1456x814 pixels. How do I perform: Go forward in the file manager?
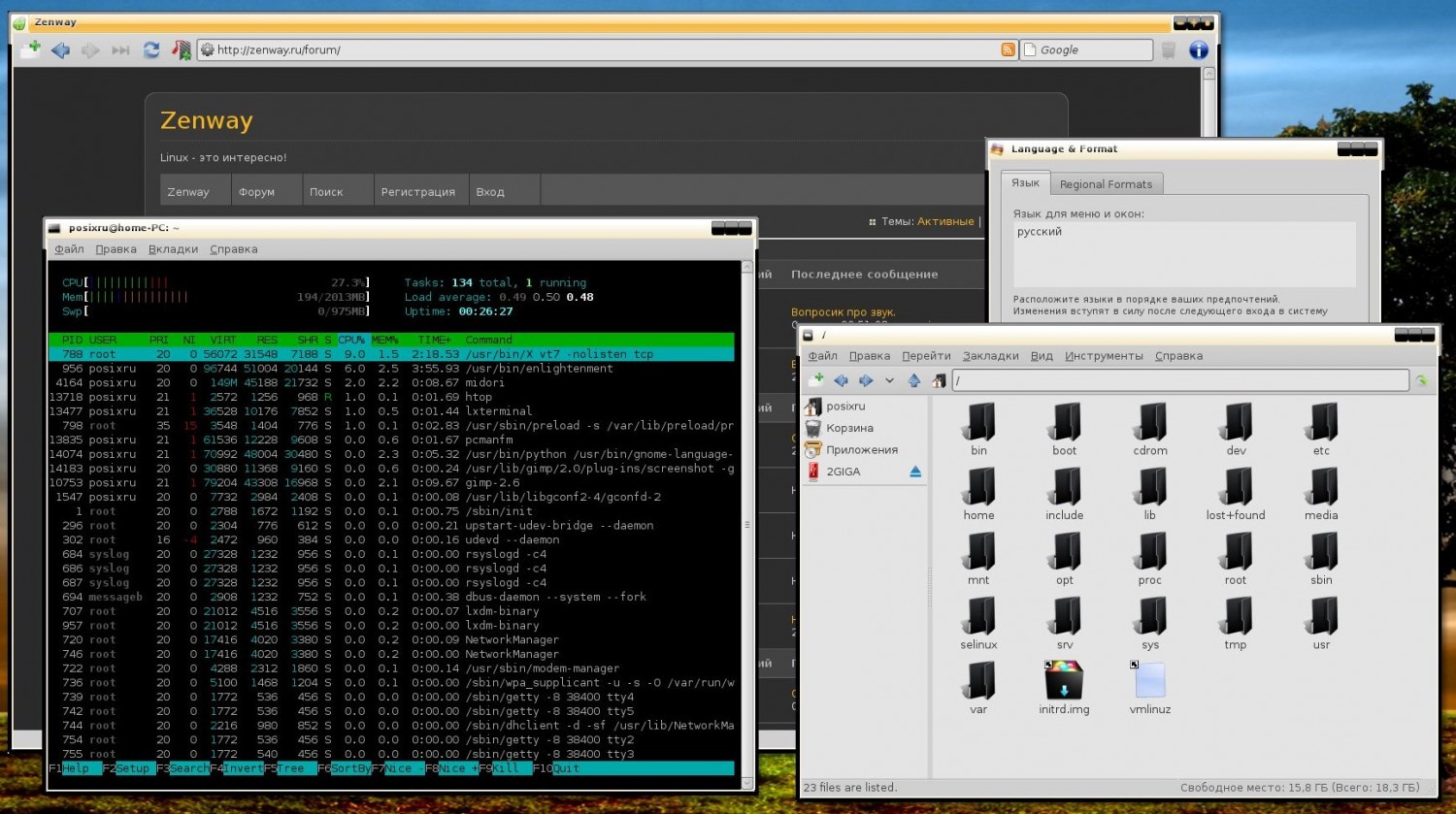tap(866, 381)
